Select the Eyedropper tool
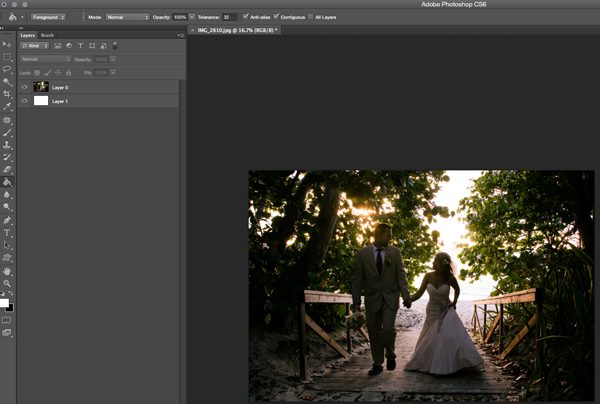The image size is (600, 404). 7,106
